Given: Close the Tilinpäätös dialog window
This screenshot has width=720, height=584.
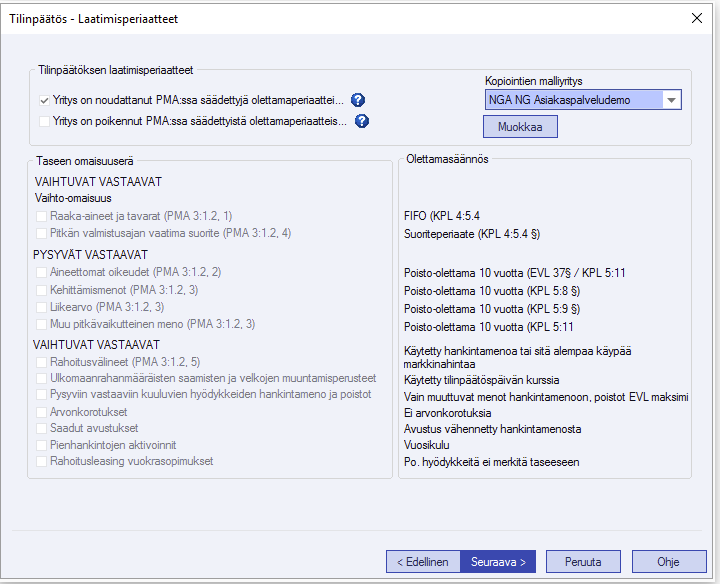Looking at the screenshot, I should point(696,18).
